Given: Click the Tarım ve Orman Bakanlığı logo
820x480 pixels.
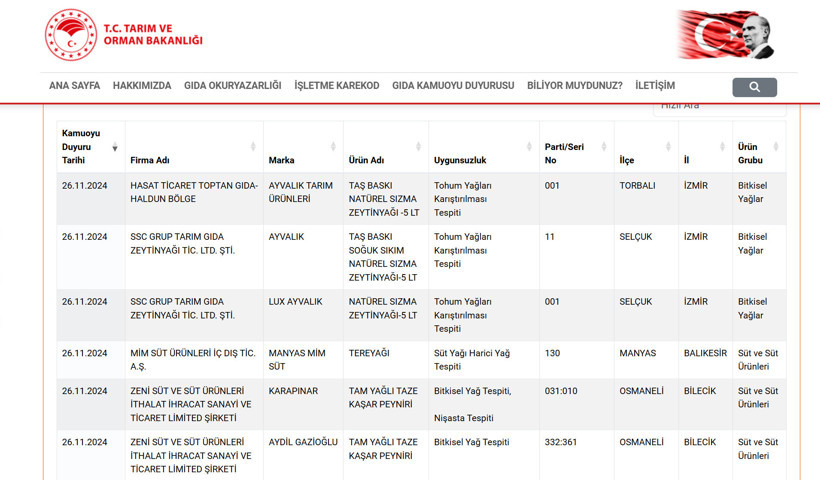Looking at the screenshot, I should [71, 35].
